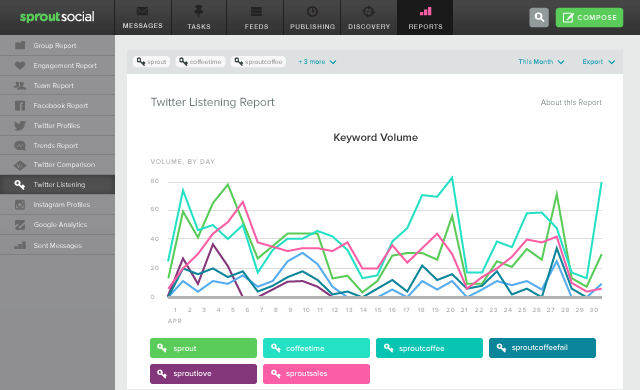Click the Trends Report bubble icon
640x390 pixels.
[20, 145]
